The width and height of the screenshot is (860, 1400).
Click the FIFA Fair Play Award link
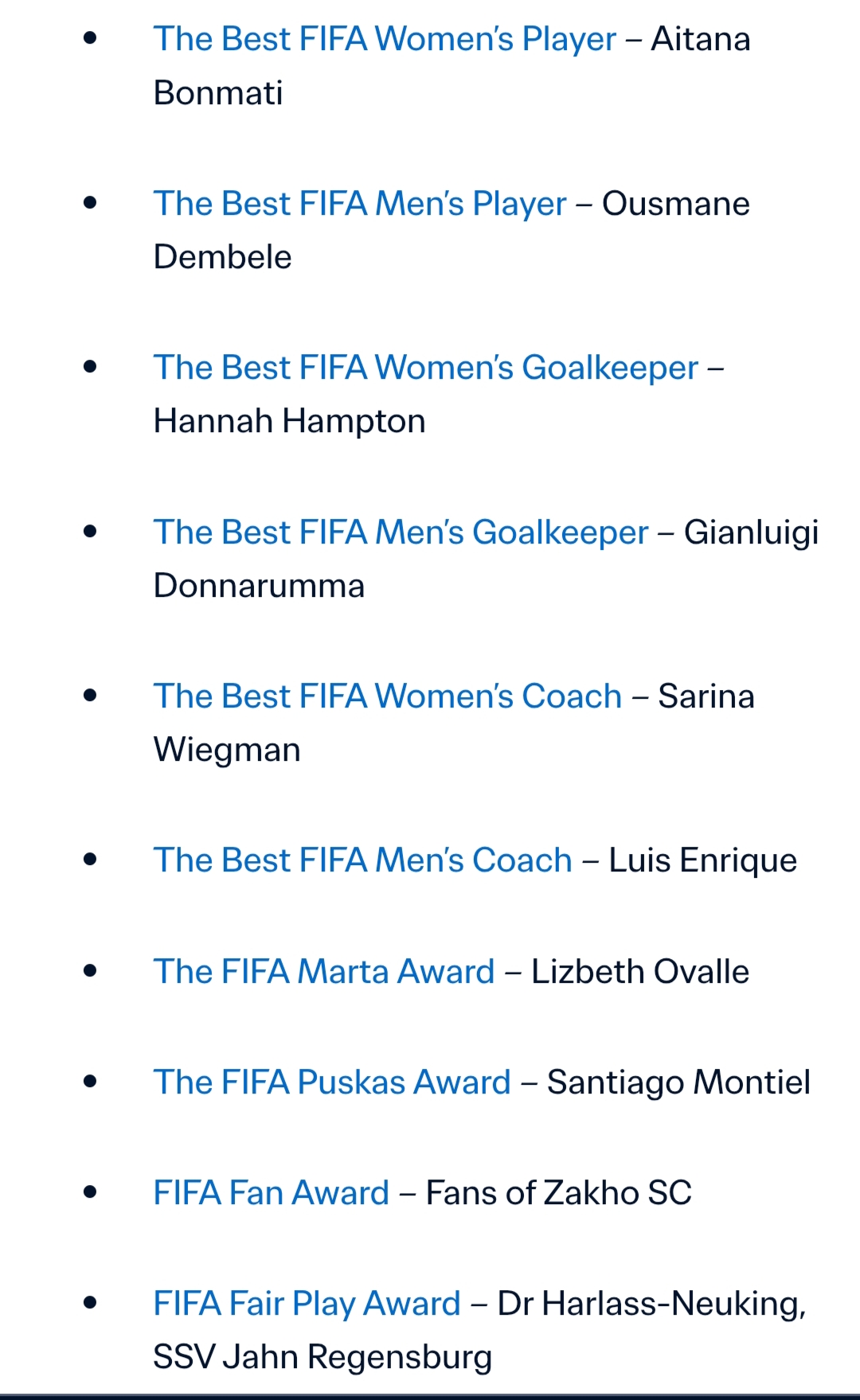point(307,1304)
